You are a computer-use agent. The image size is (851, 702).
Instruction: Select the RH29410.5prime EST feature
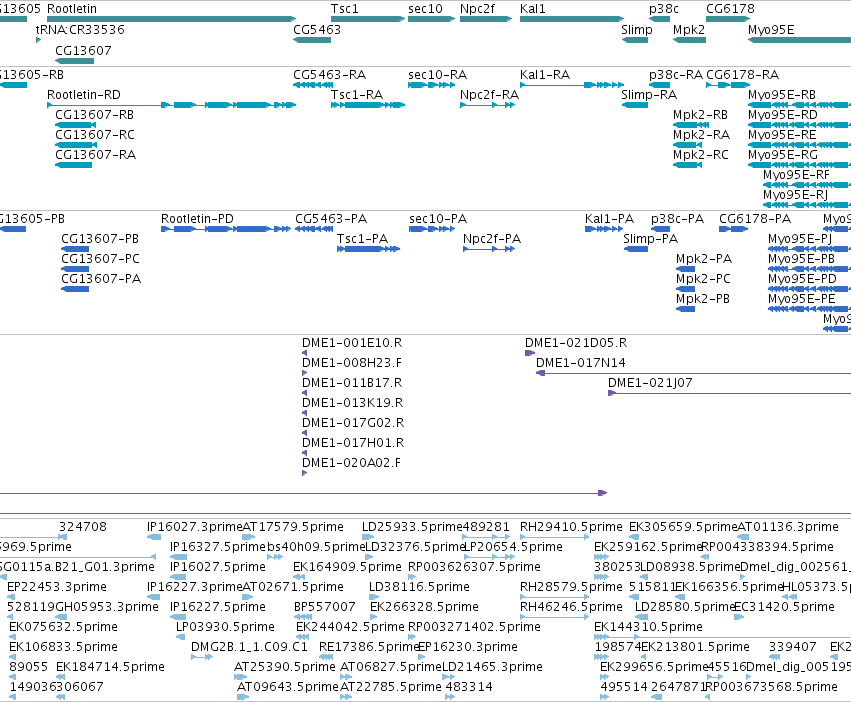coord(555,537)
